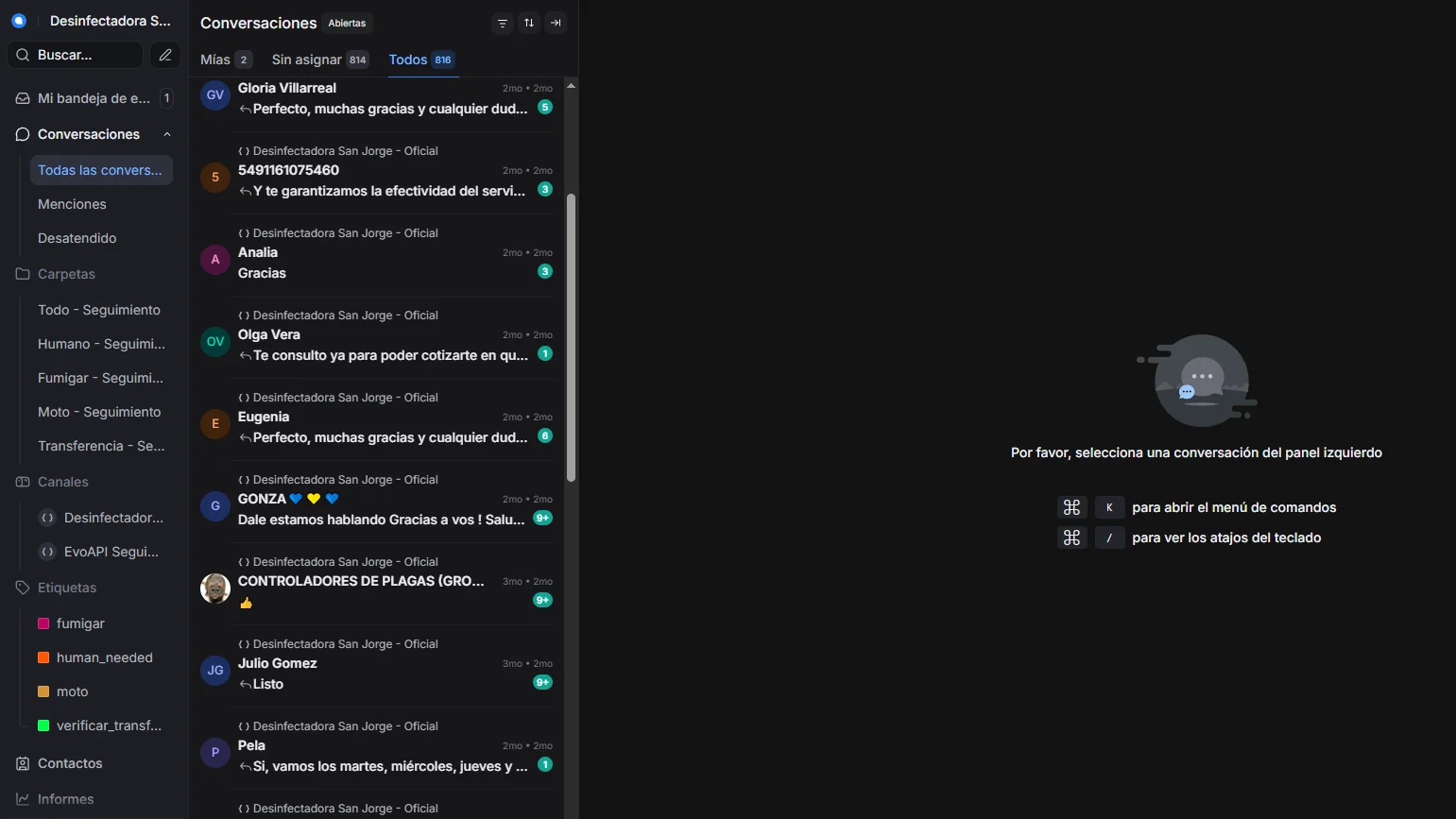1456x819 pixels.
Task: Click the Julio Gomez JG avatar
Action: tap(215, 670)
